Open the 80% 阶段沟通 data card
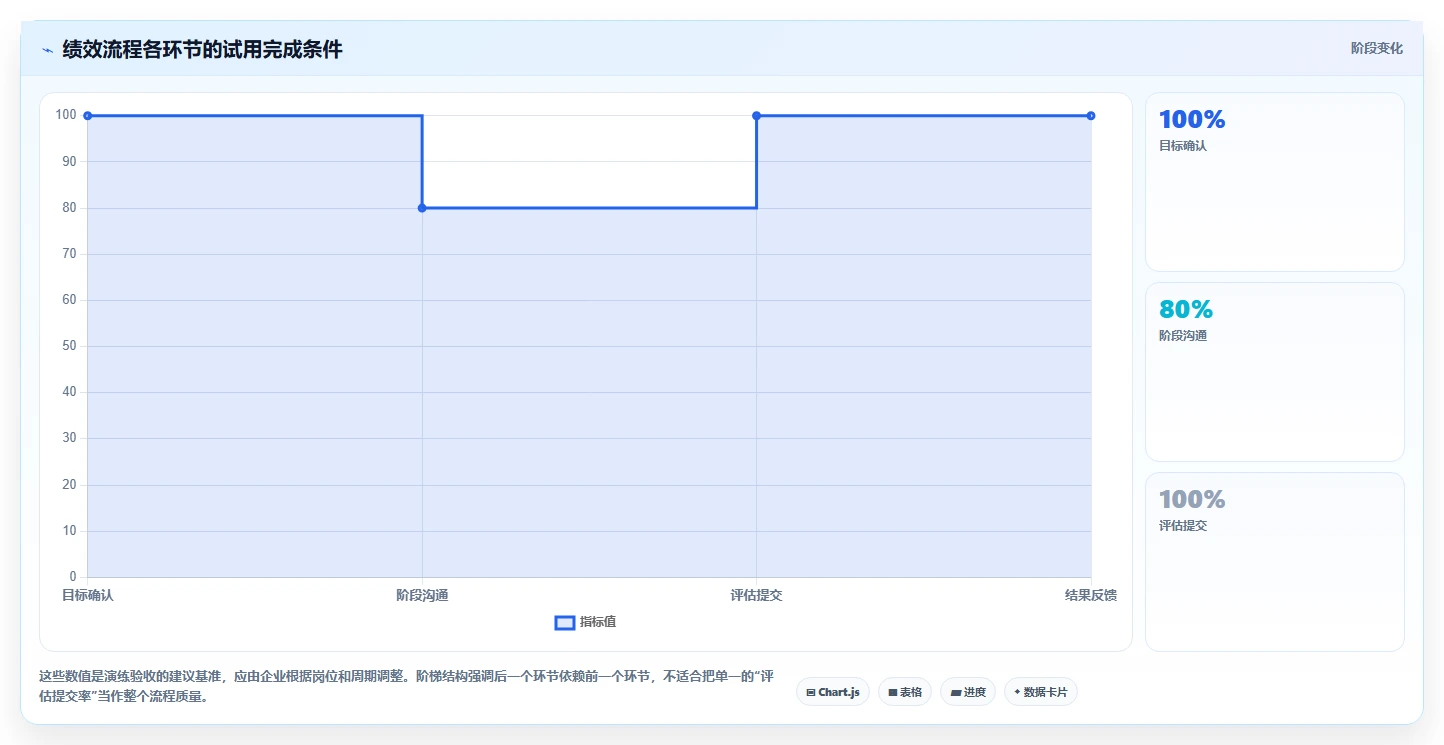 point(1275,372)
